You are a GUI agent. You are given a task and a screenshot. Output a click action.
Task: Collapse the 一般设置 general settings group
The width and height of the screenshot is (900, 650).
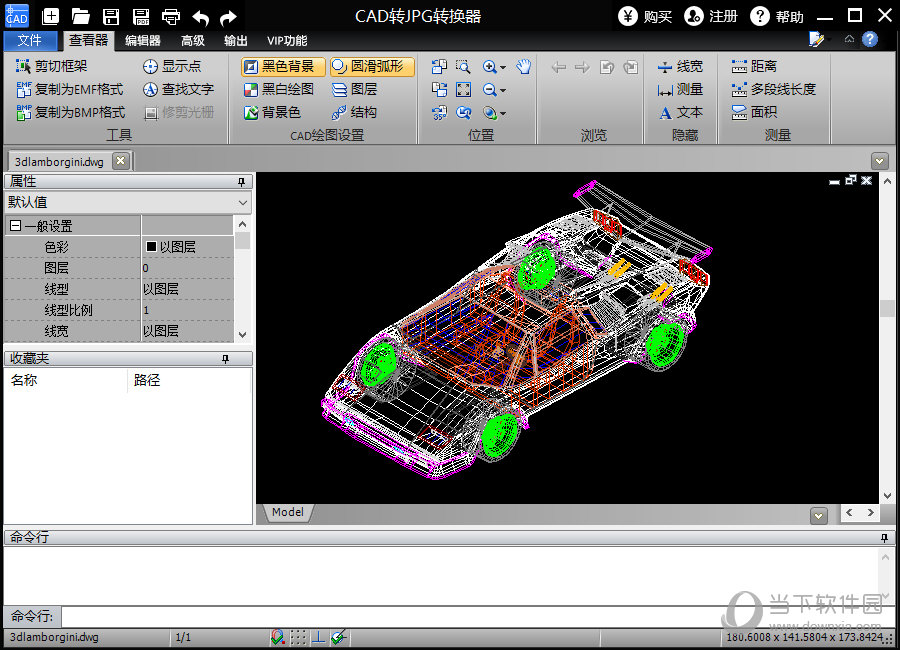pos(15,226)
